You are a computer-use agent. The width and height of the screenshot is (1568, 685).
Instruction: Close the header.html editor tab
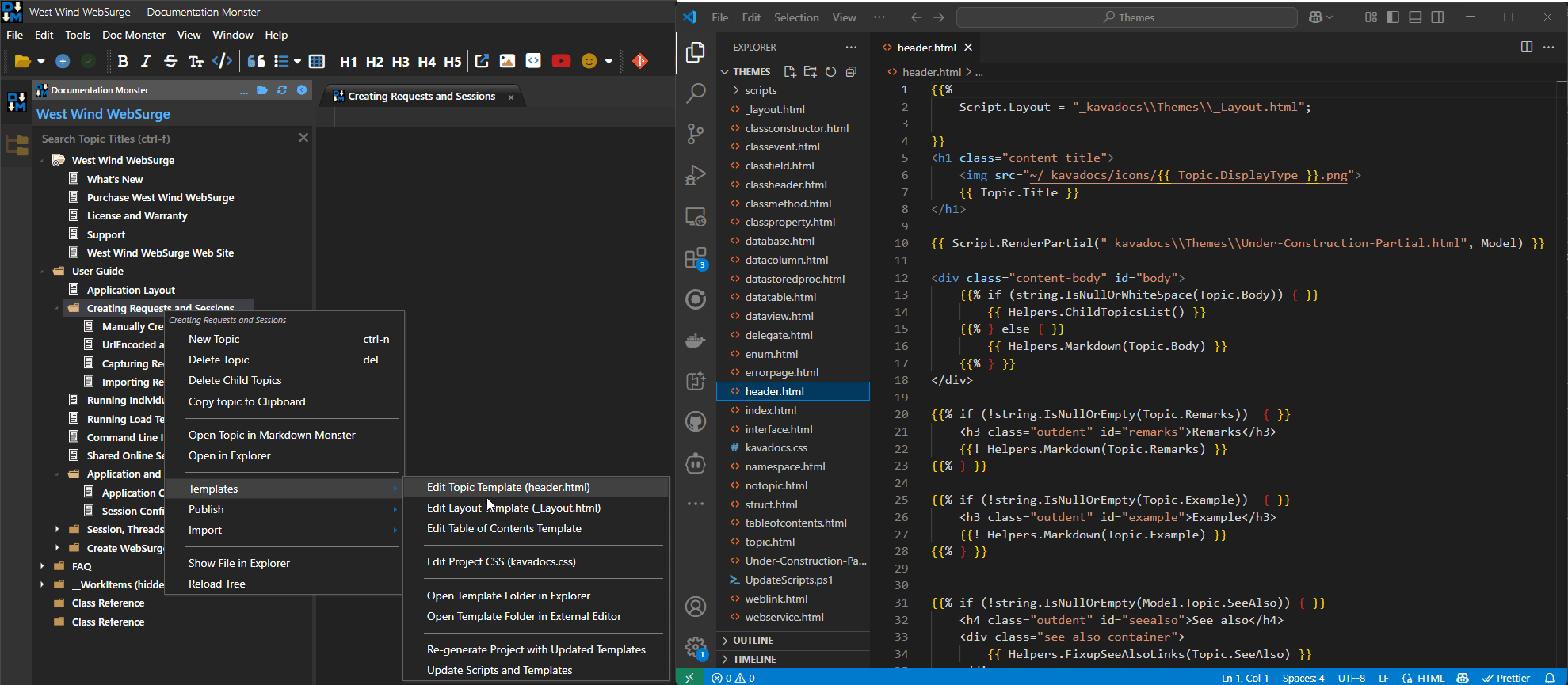968,48
